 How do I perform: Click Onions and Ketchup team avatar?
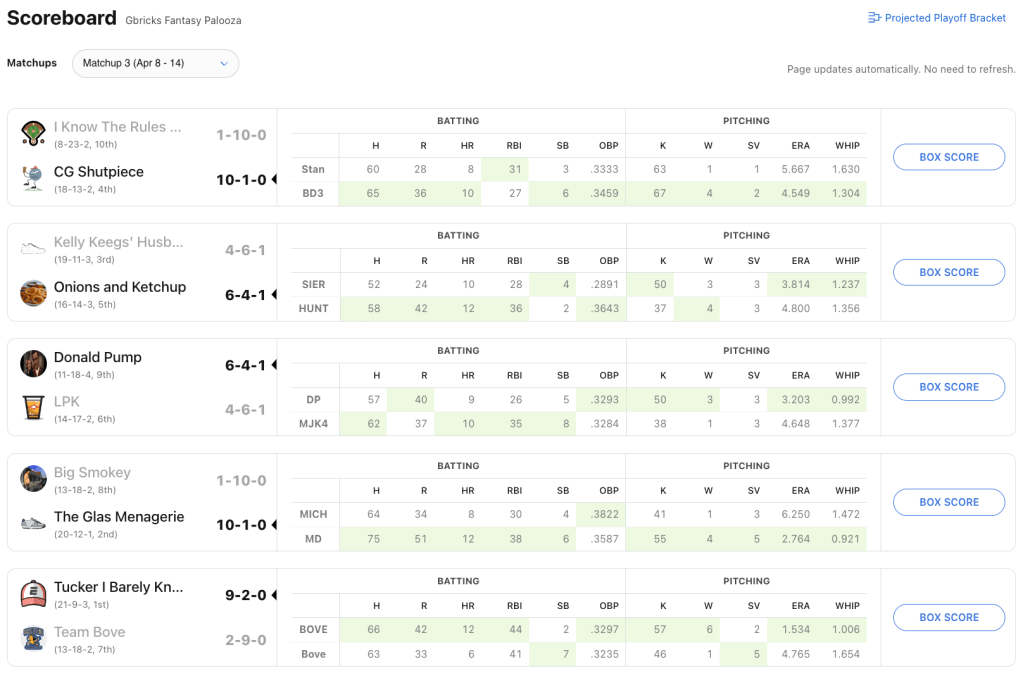point(33,293)
